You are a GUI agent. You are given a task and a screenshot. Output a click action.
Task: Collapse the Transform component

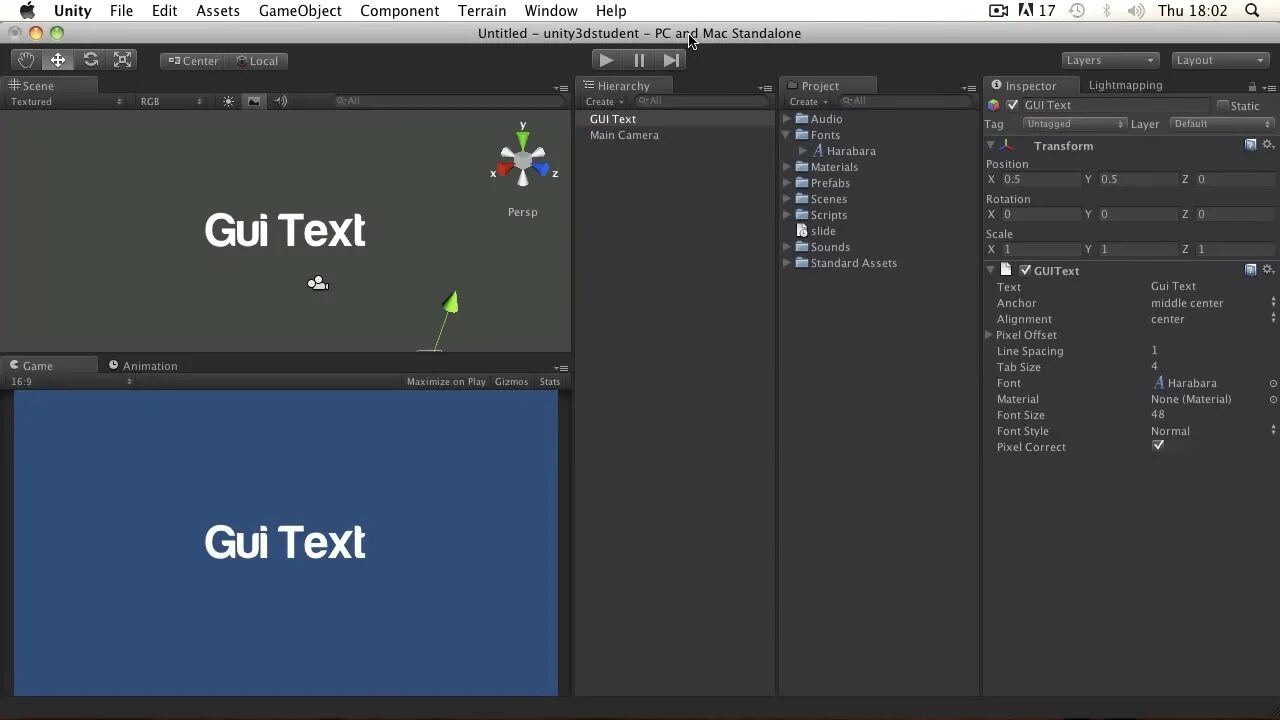coord(991,146)
